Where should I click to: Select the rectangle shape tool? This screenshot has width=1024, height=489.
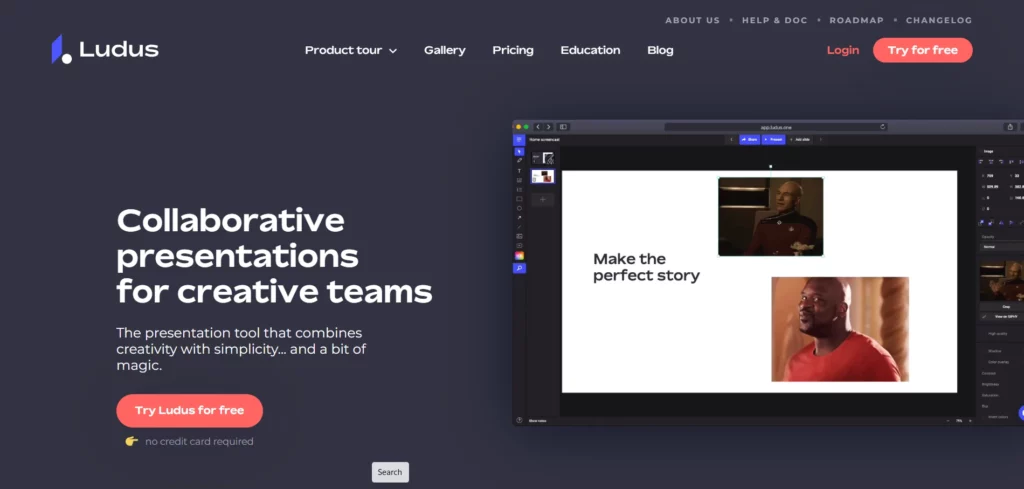coord(519,198)
